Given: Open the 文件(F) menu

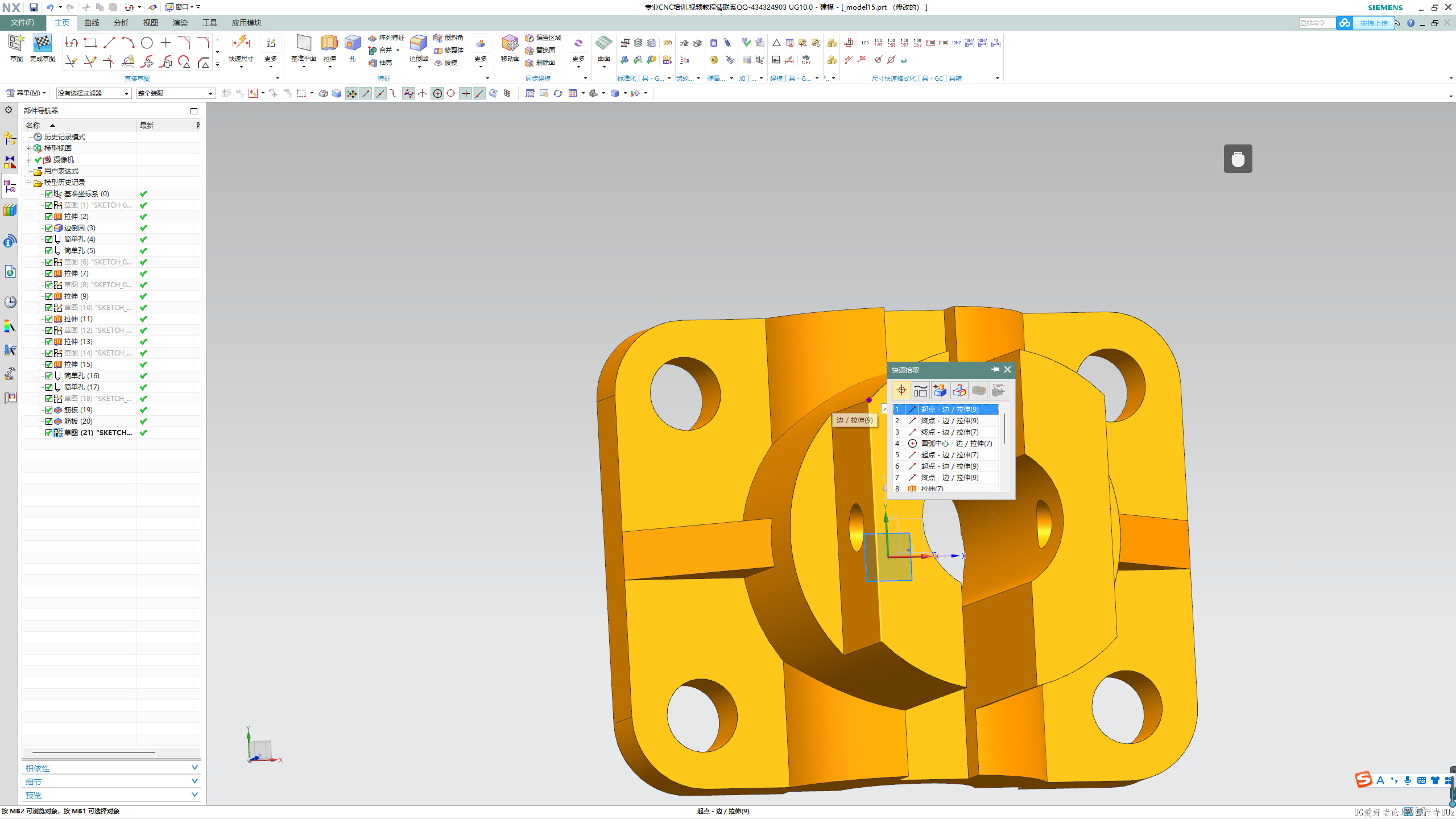Looking at the screenshot, I should coord(23,23).
